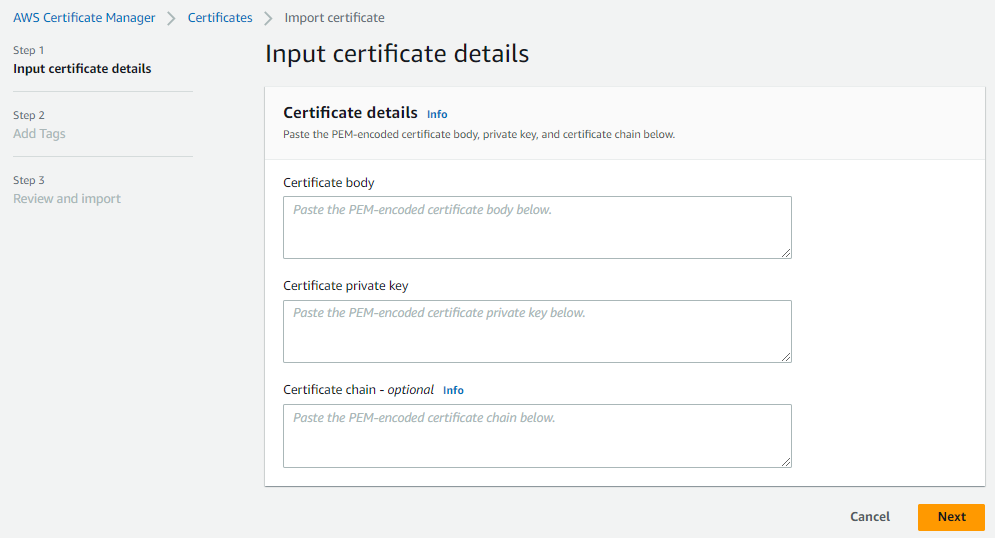The width and height of the screenshot is (995, 538).
Task: Open the Info link beside Certificate chain
Action: [x=453, y=390]
